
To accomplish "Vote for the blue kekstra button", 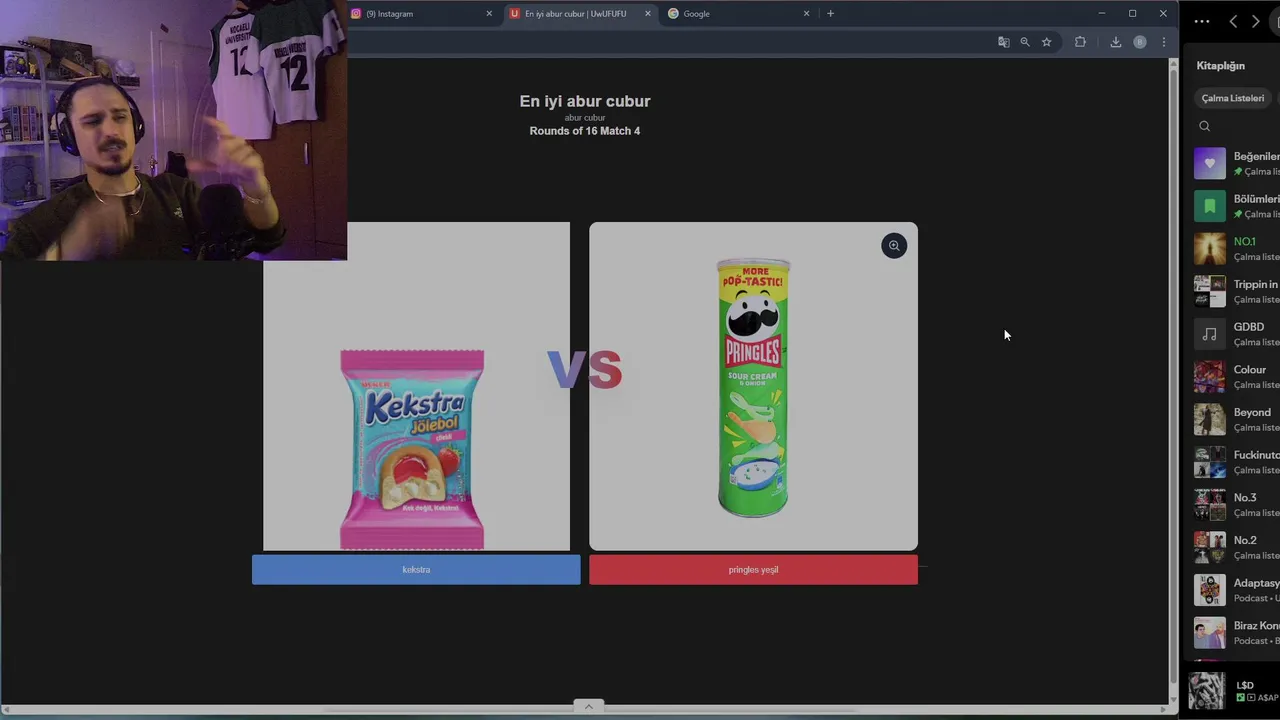I will (416, 570).
